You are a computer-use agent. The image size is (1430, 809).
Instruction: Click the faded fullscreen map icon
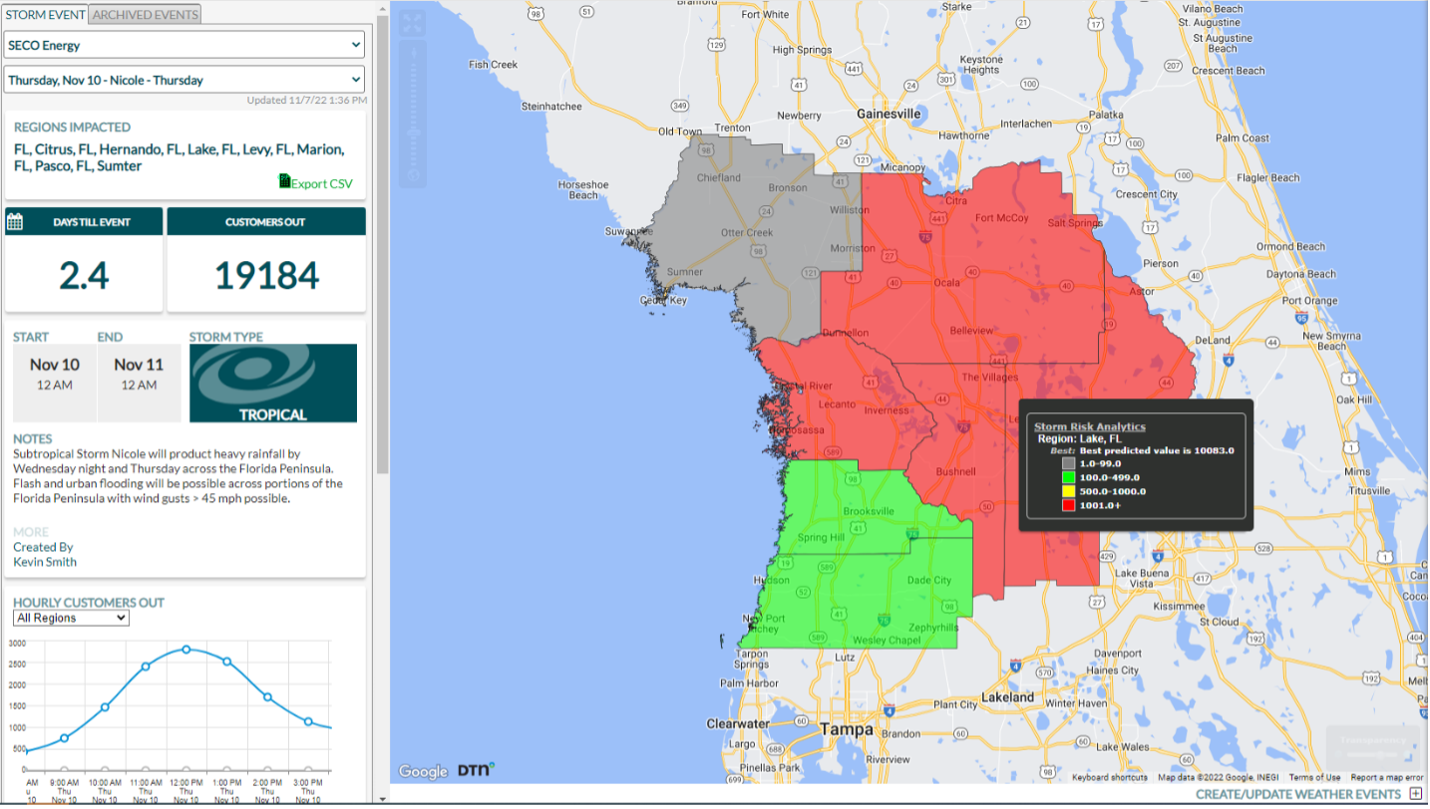413,23
